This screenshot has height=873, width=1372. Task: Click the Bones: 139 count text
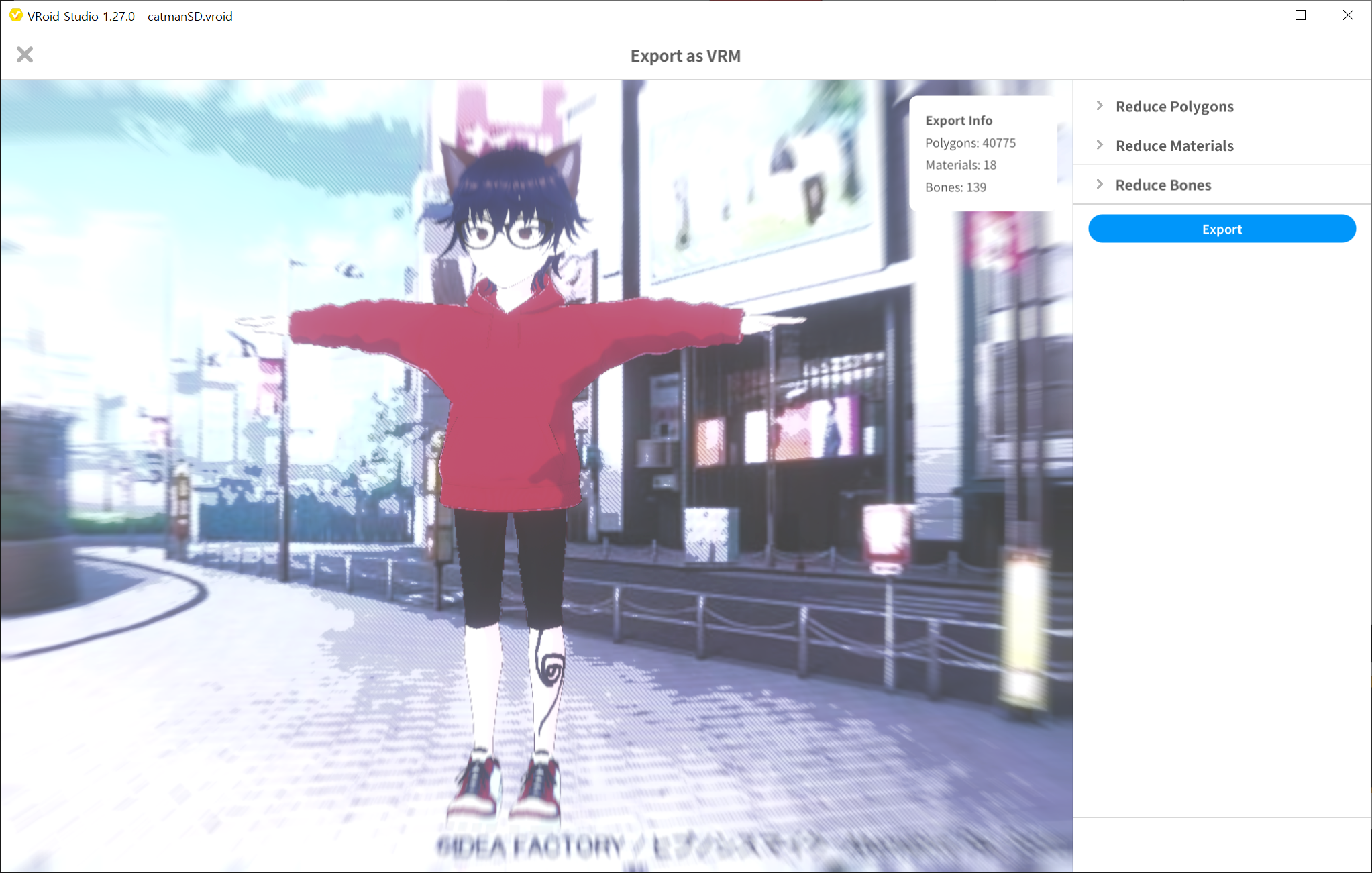(x=955, y=187)
